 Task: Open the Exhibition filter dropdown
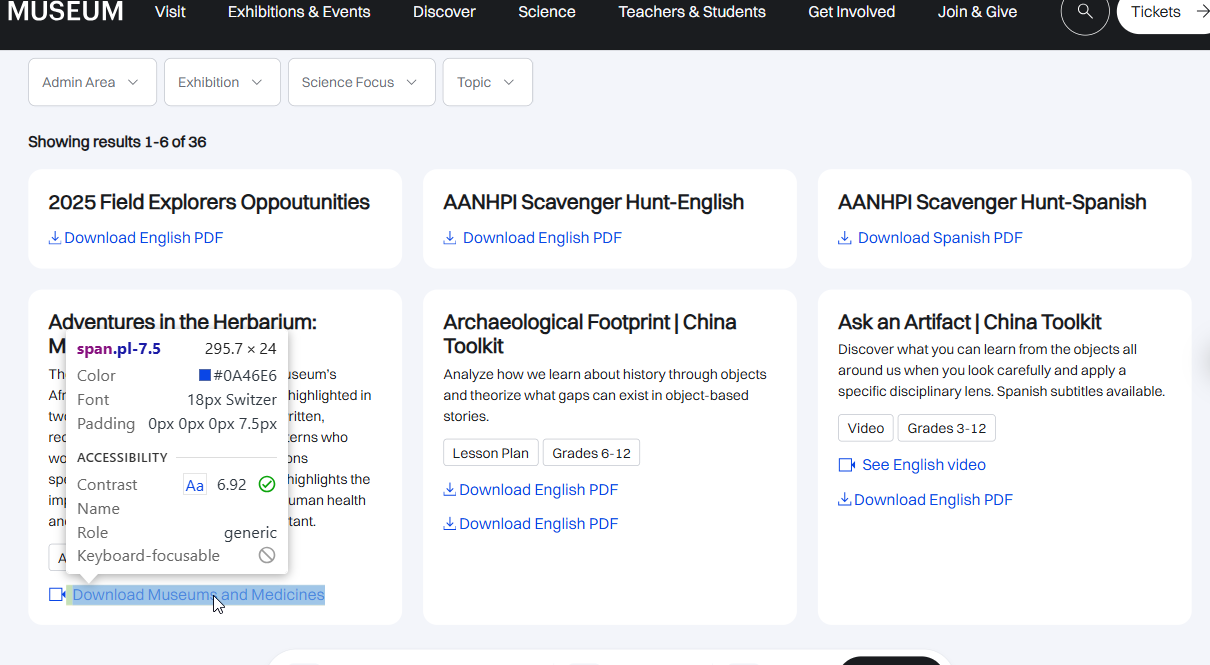click(x=222, y=82)
